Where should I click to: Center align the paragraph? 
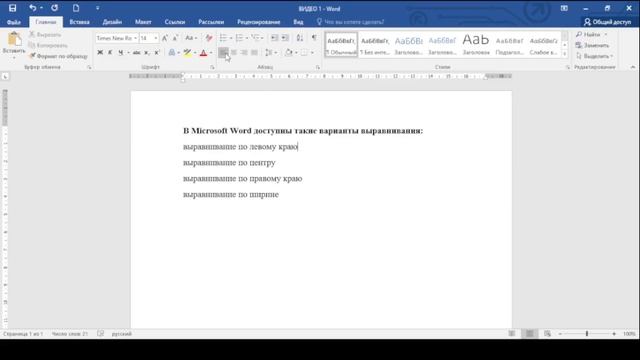pyautogui.click(x=234, y=53)
